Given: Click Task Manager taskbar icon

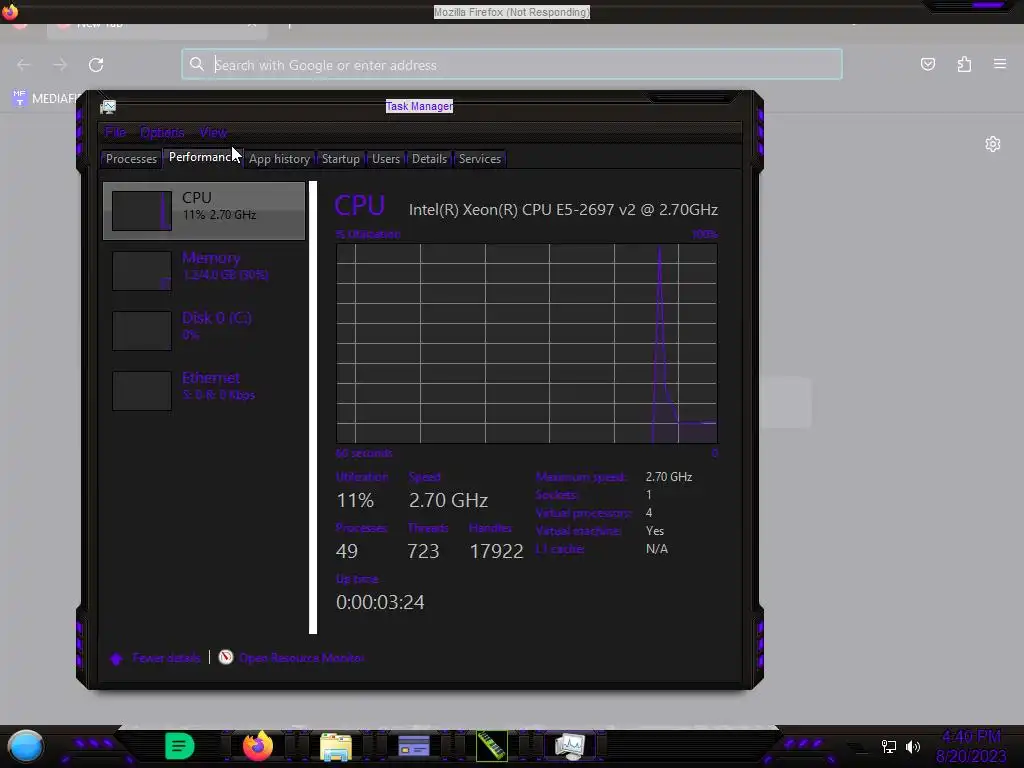Looking at the screenshot, I should pyautogui.click(x=569, y=746).
